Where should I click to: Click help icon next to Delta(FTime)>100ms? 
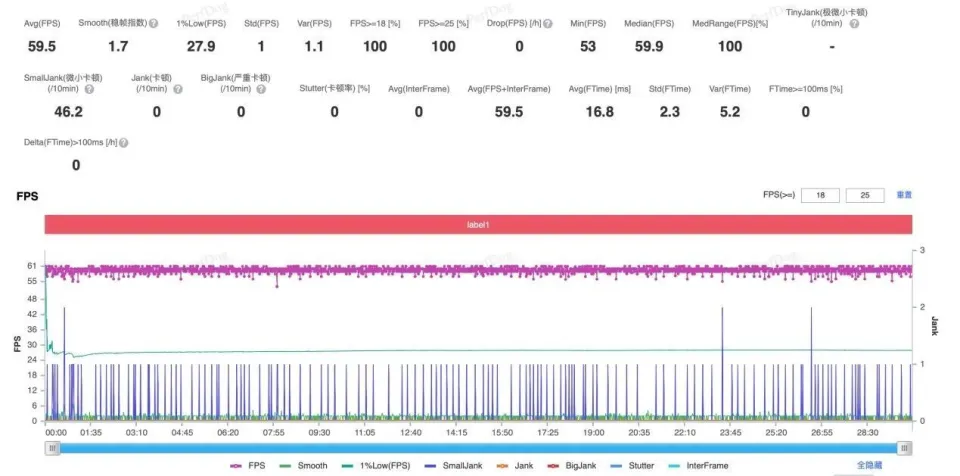coord(123,143)
